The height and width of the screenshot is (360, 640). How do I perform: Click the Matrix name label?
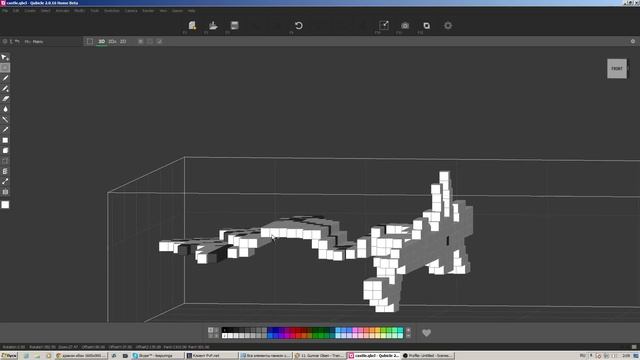tap(38, 42)
